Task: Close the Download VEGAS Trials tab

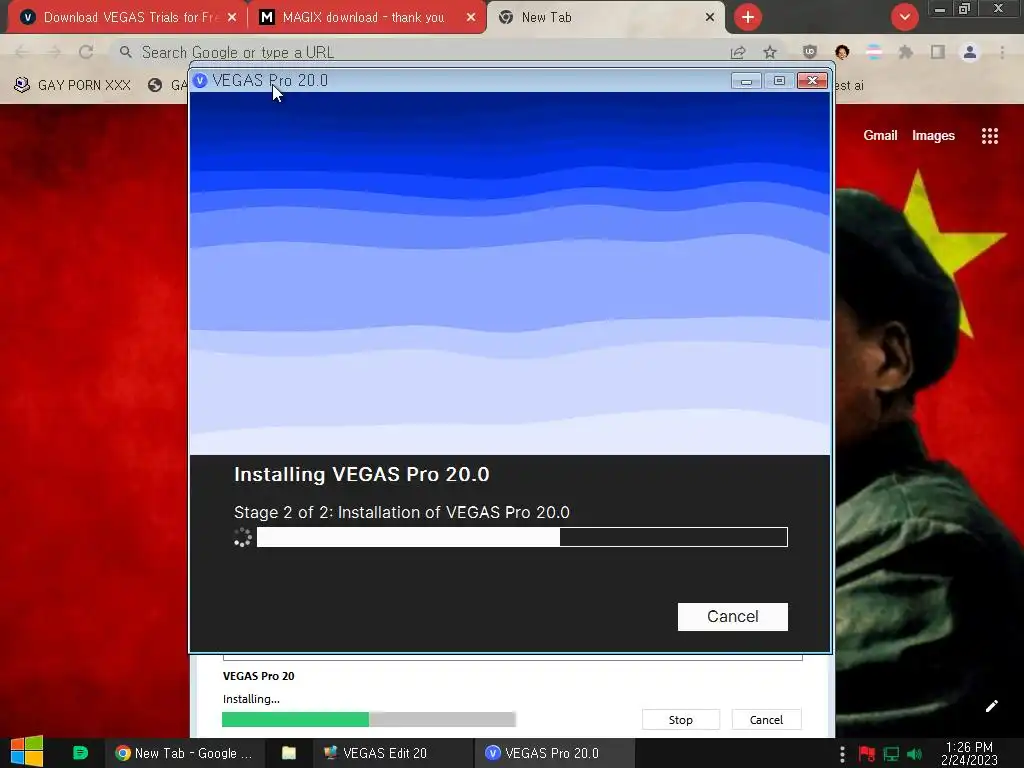Action: (x=232, y=18)
